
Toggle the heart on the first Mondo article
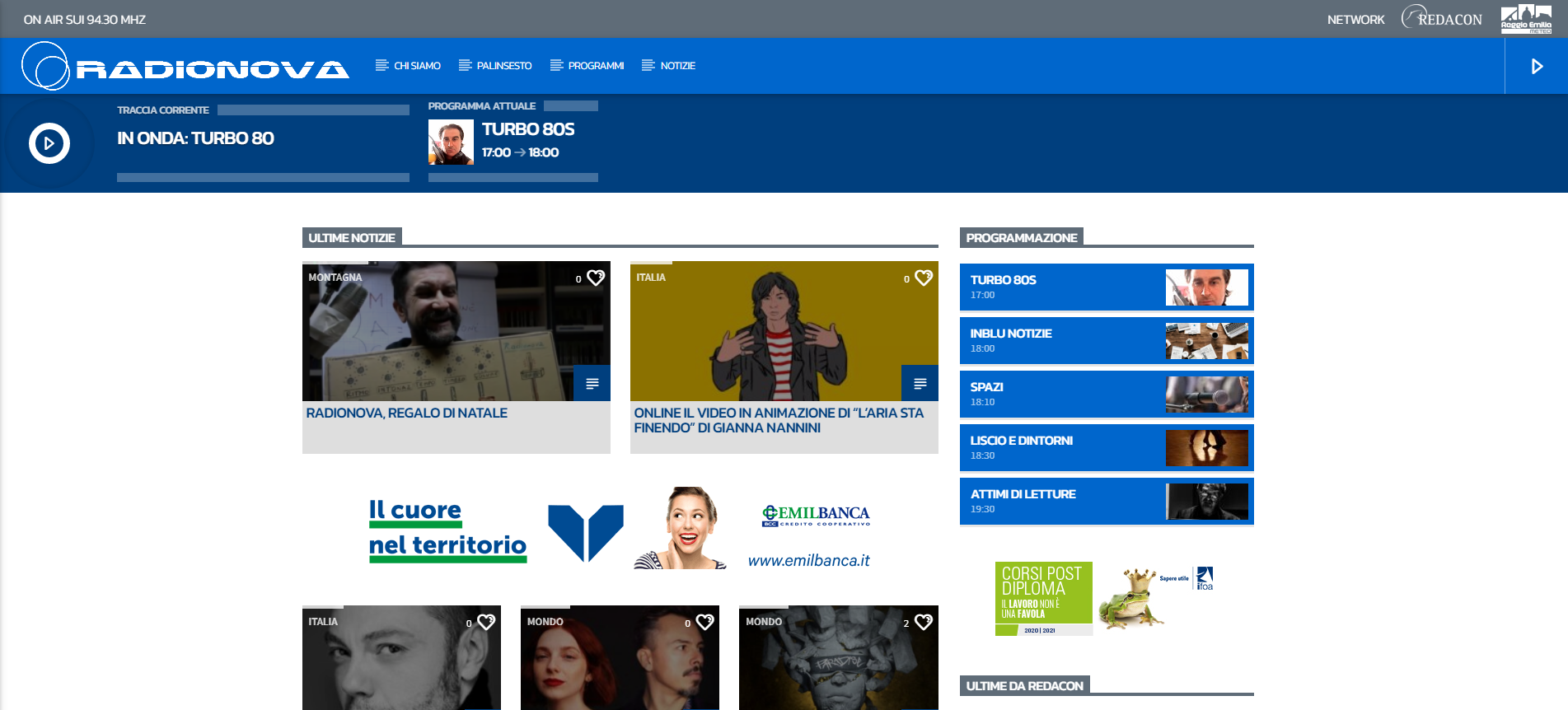point(704,622)
